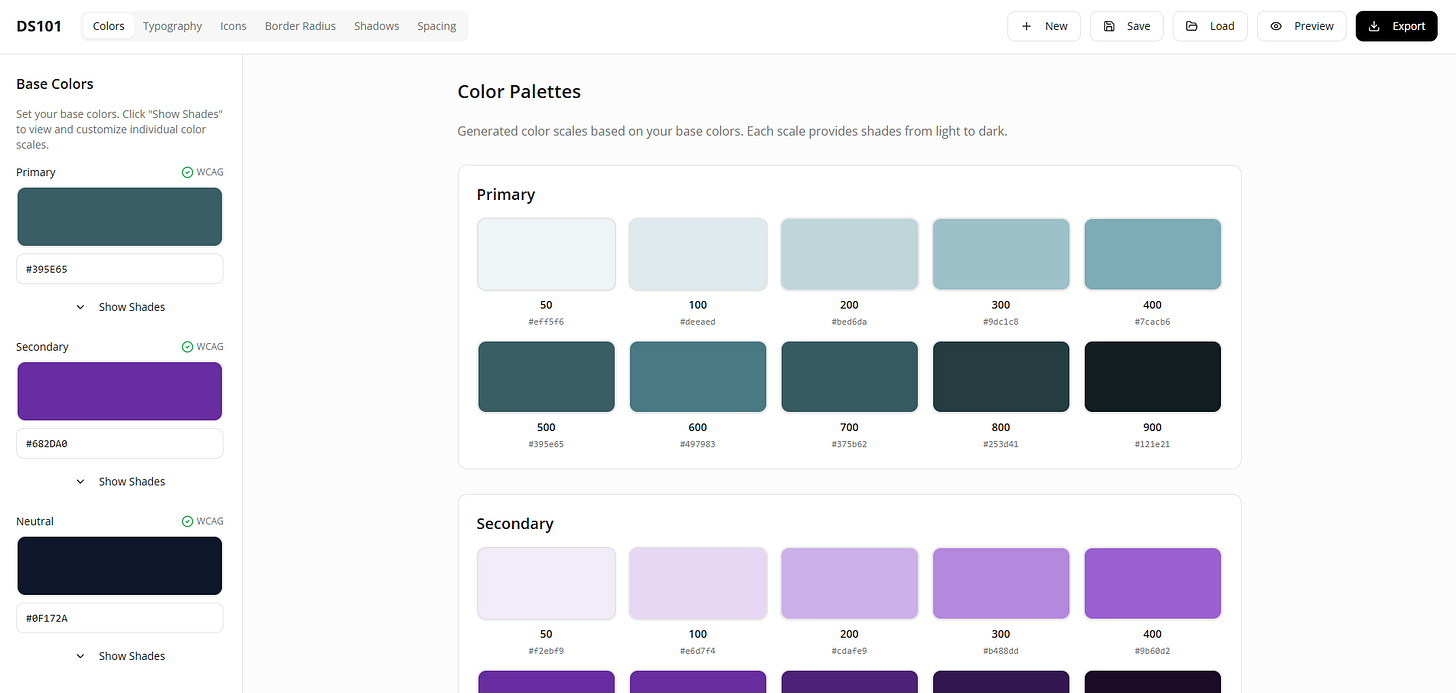
Task: Click the plus icon in New button
Action: [x=1027, y=26]
